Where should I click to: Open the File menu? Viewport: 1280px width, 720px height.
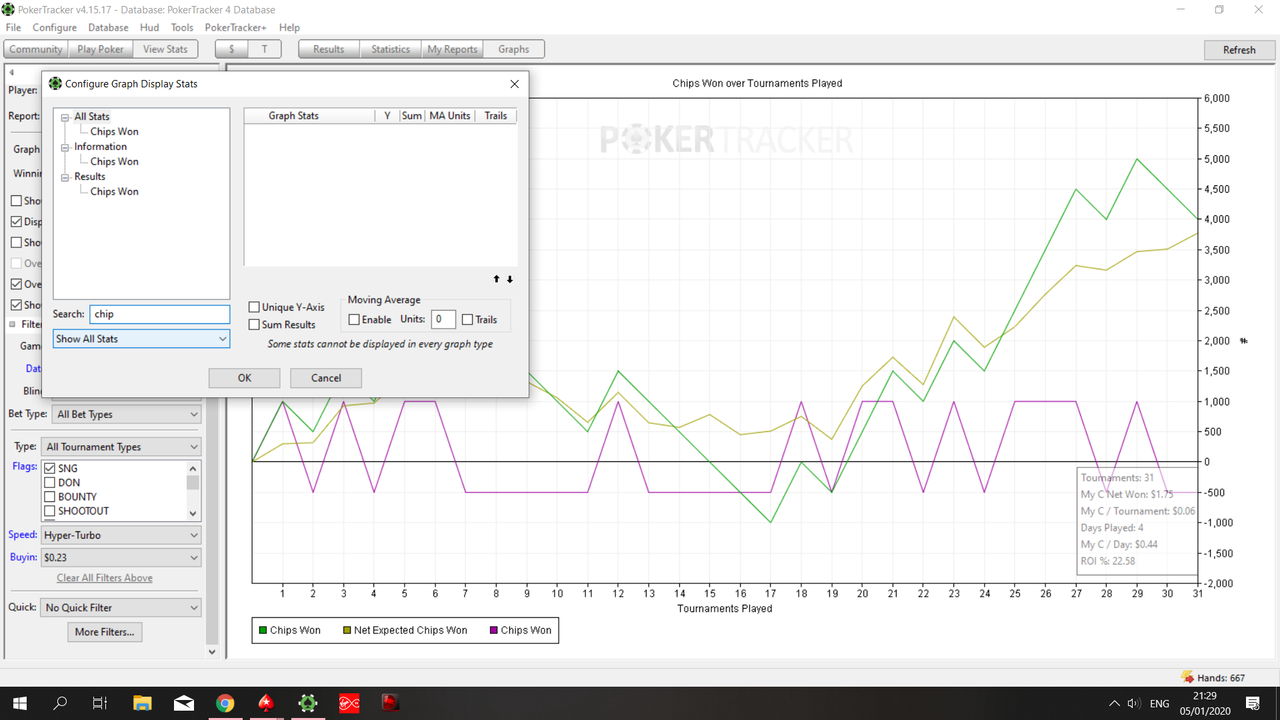point(13,28)
